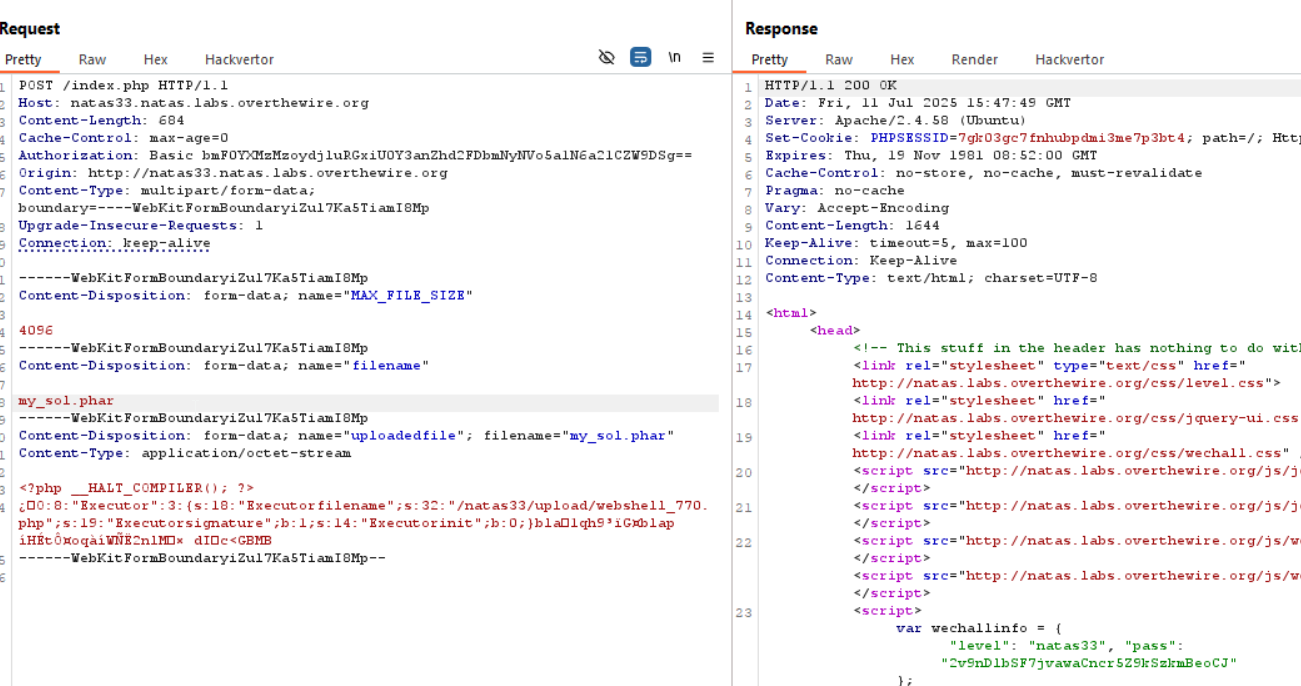Image resolution: width=1301 pixels, height=686 pixels.
Task: Click the Content-Disposition name="MAX_FILE_SIZE" line
Action: click(x=245, y=295)
